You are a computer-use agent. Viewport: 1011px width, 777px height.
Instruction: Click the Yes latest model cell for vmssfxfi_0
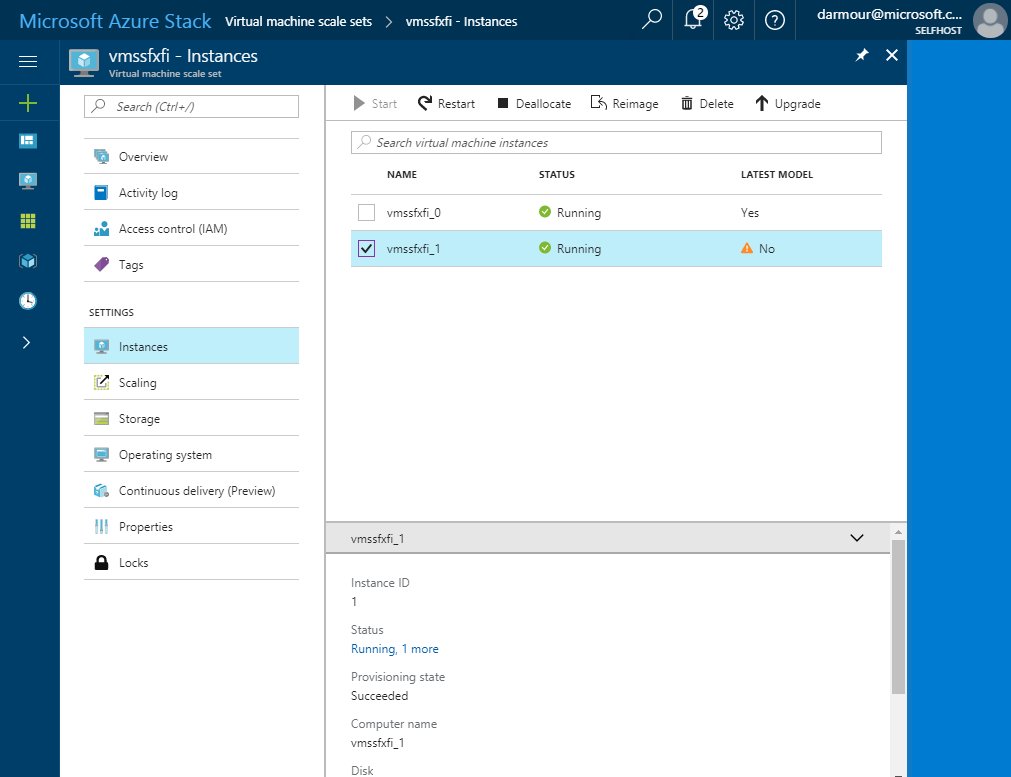[749, 213]
